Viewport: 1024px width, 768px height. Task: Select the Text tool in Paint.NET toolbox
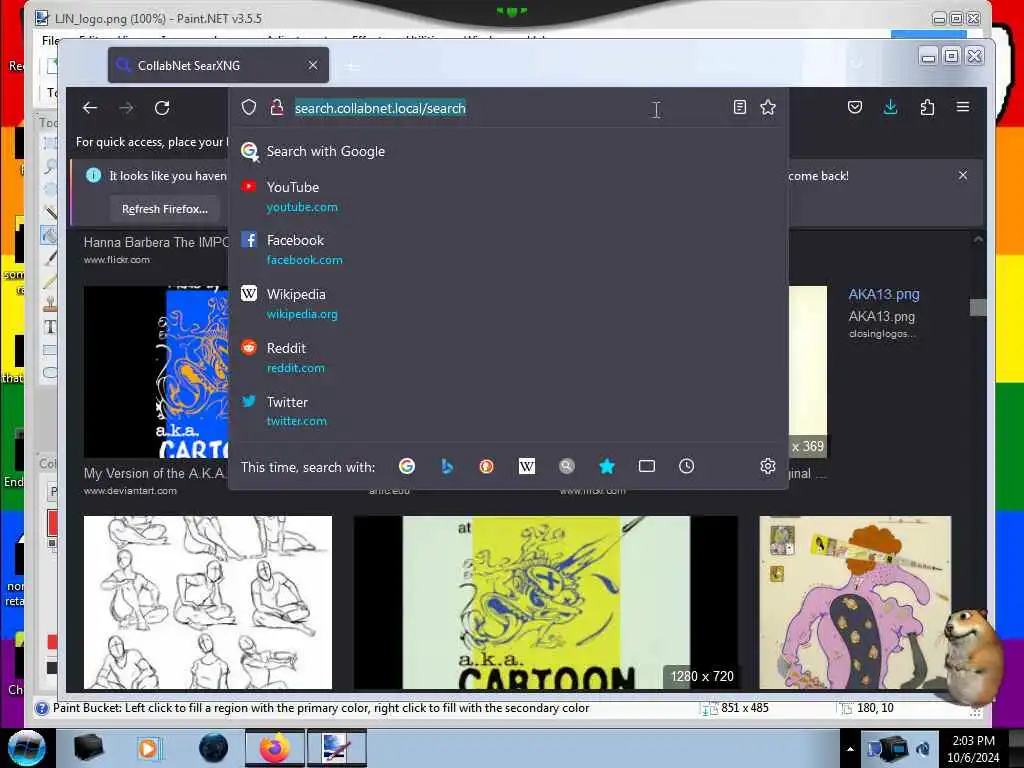pos(50,327)
